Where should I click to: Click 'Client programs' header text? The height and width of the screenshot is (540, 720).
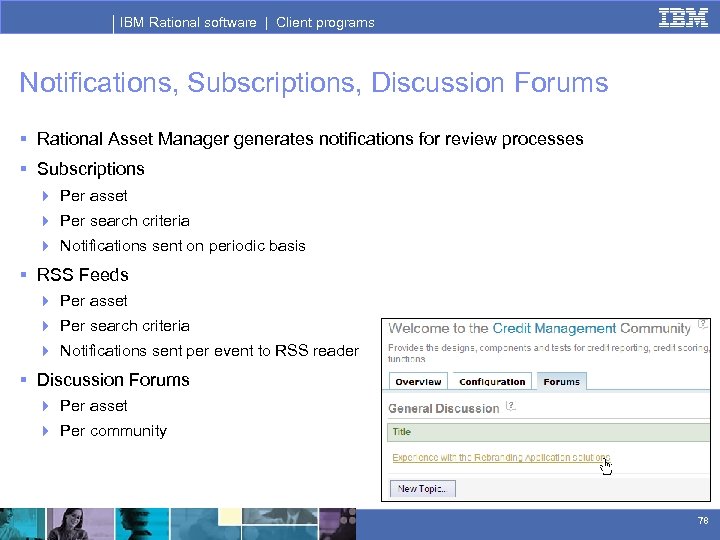pyautogui.click(x=325, y=22)
